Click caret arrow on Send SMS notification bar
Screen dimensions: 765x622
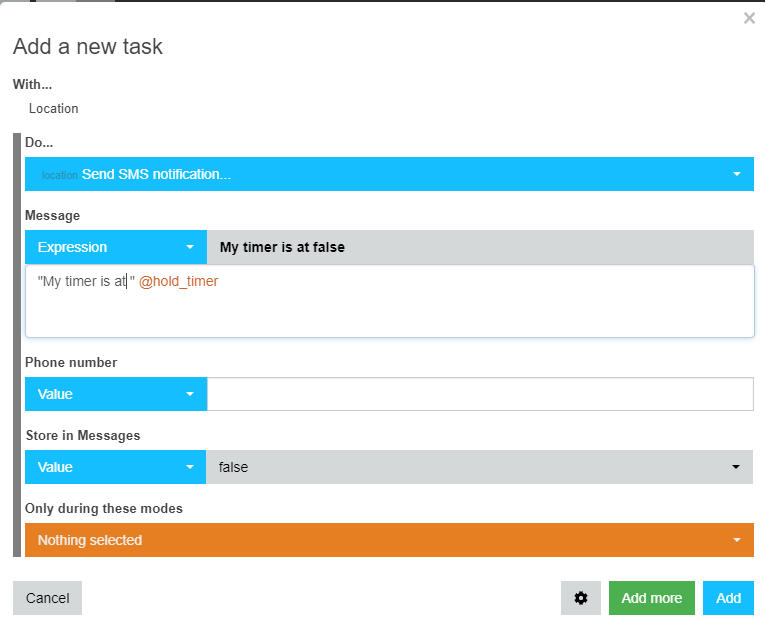(x=737, y=174)
